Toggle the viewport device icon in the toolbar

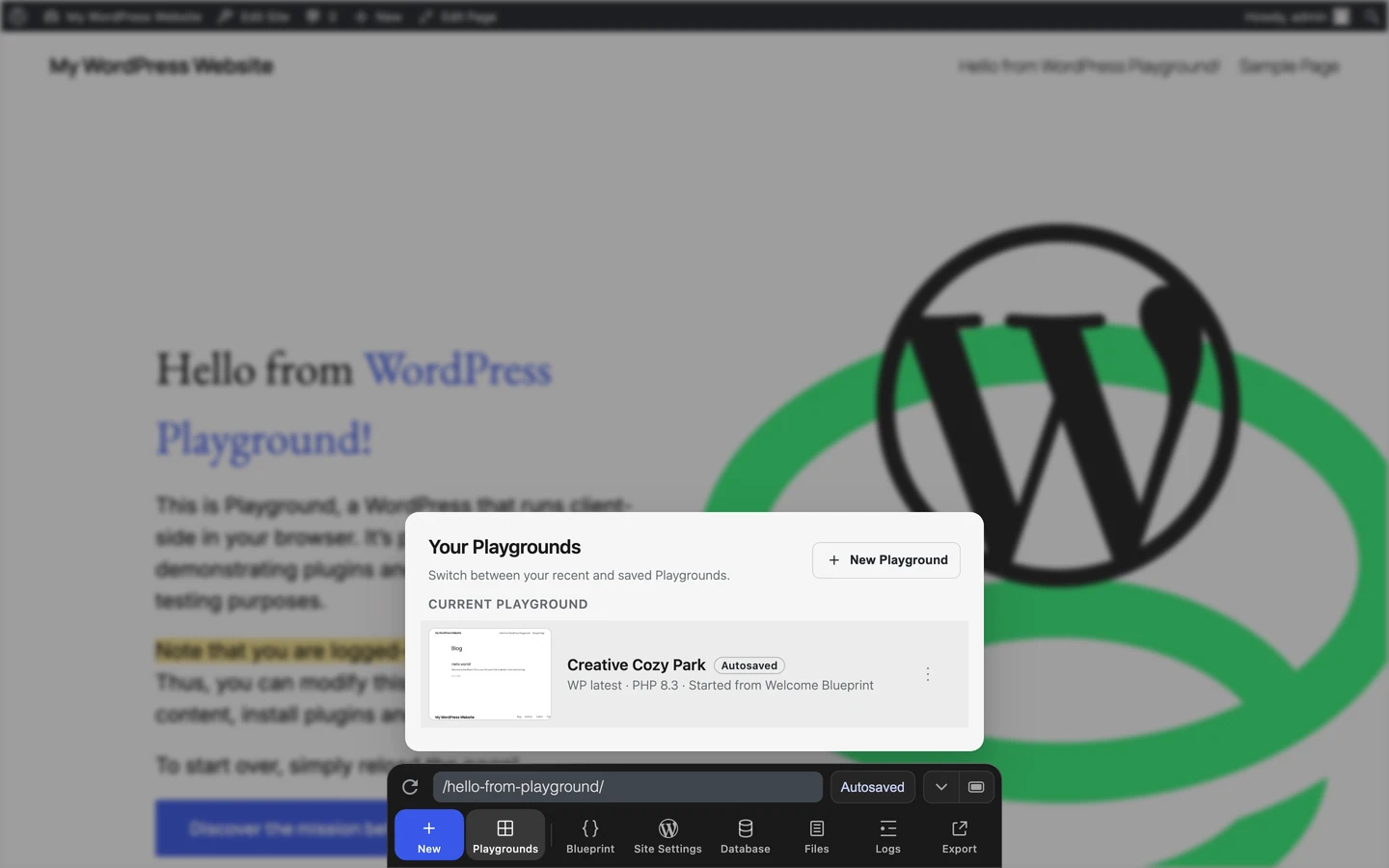[x=976, y=787]
